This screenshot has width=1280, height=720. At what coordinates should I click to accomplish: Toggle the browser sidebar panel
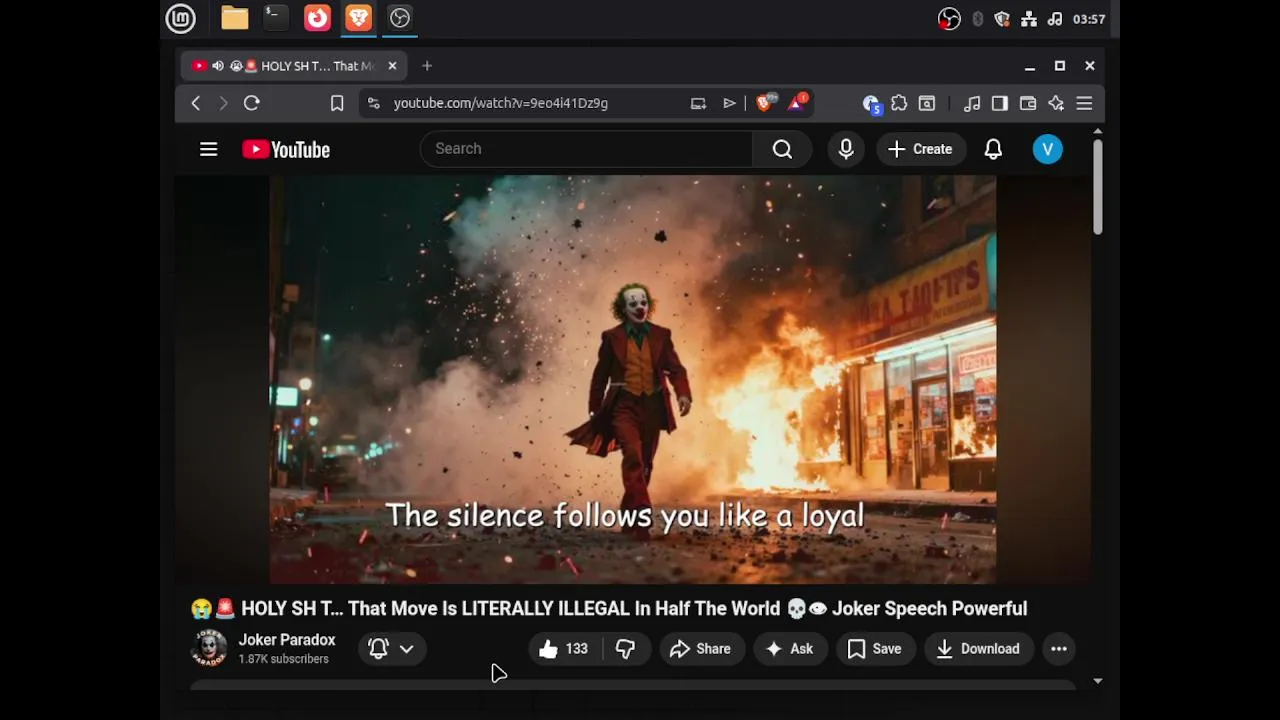[1000, 103]
